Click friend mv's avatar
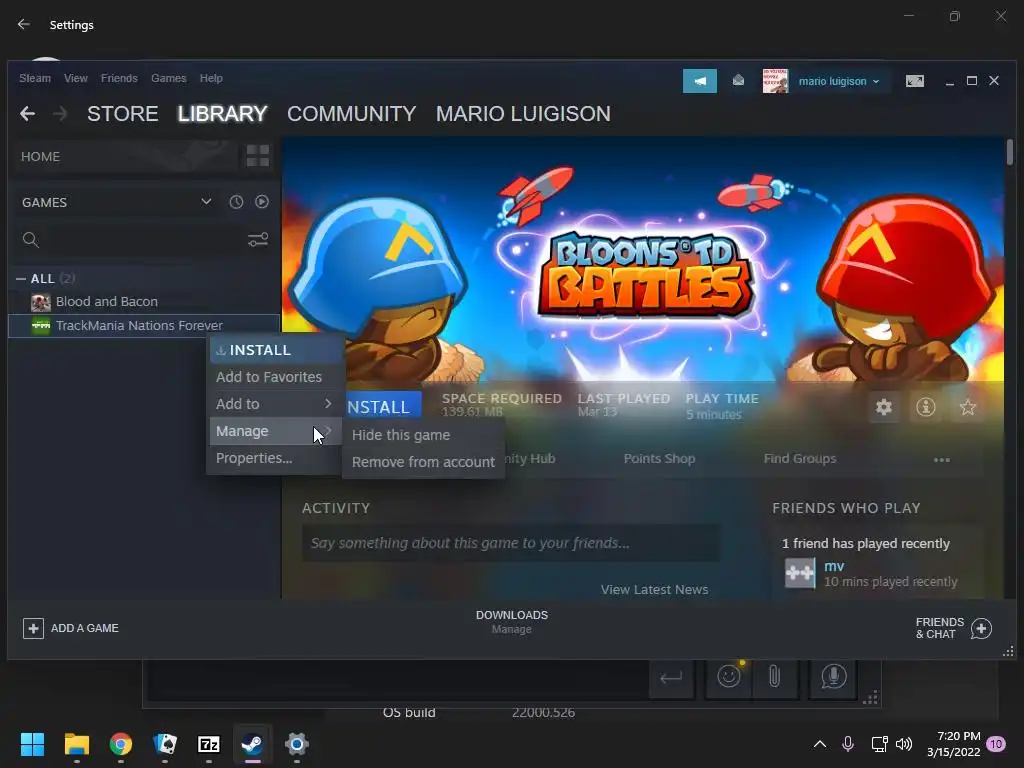This screenshot has height=768, width=1024. 800,573
